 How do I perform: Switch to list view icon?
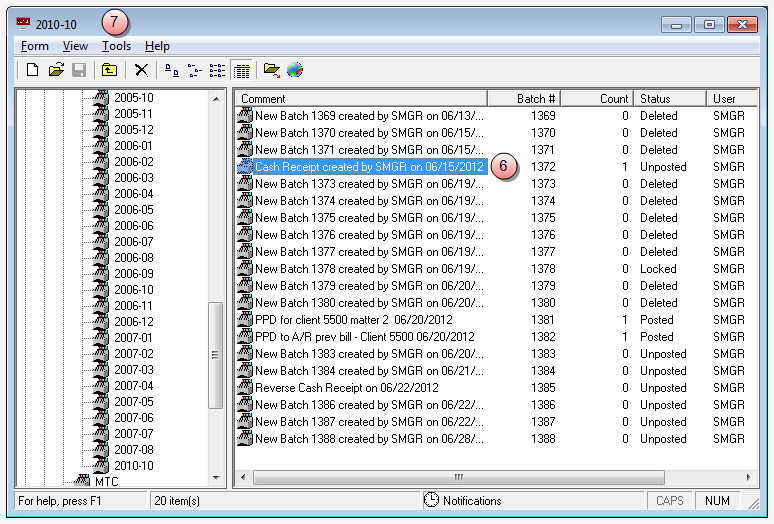[217, 70]
